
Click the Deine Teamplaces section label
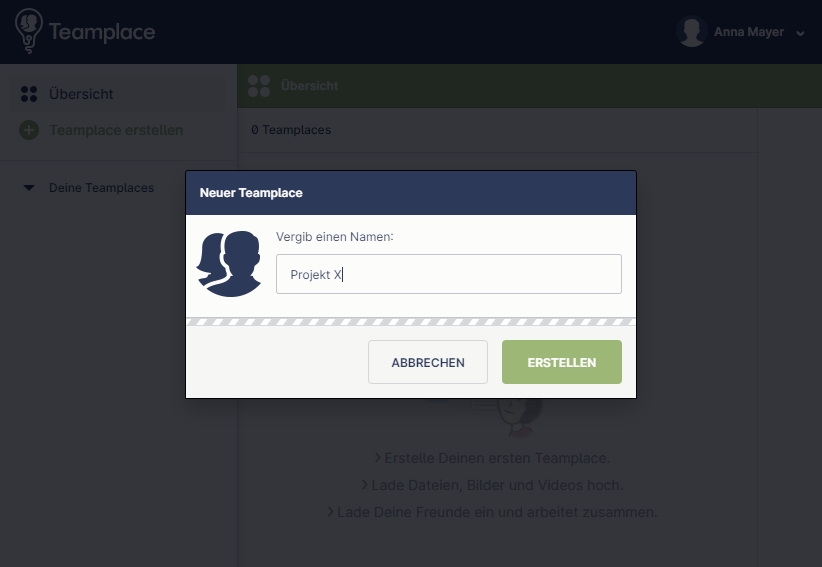click(x=101, y=188)
